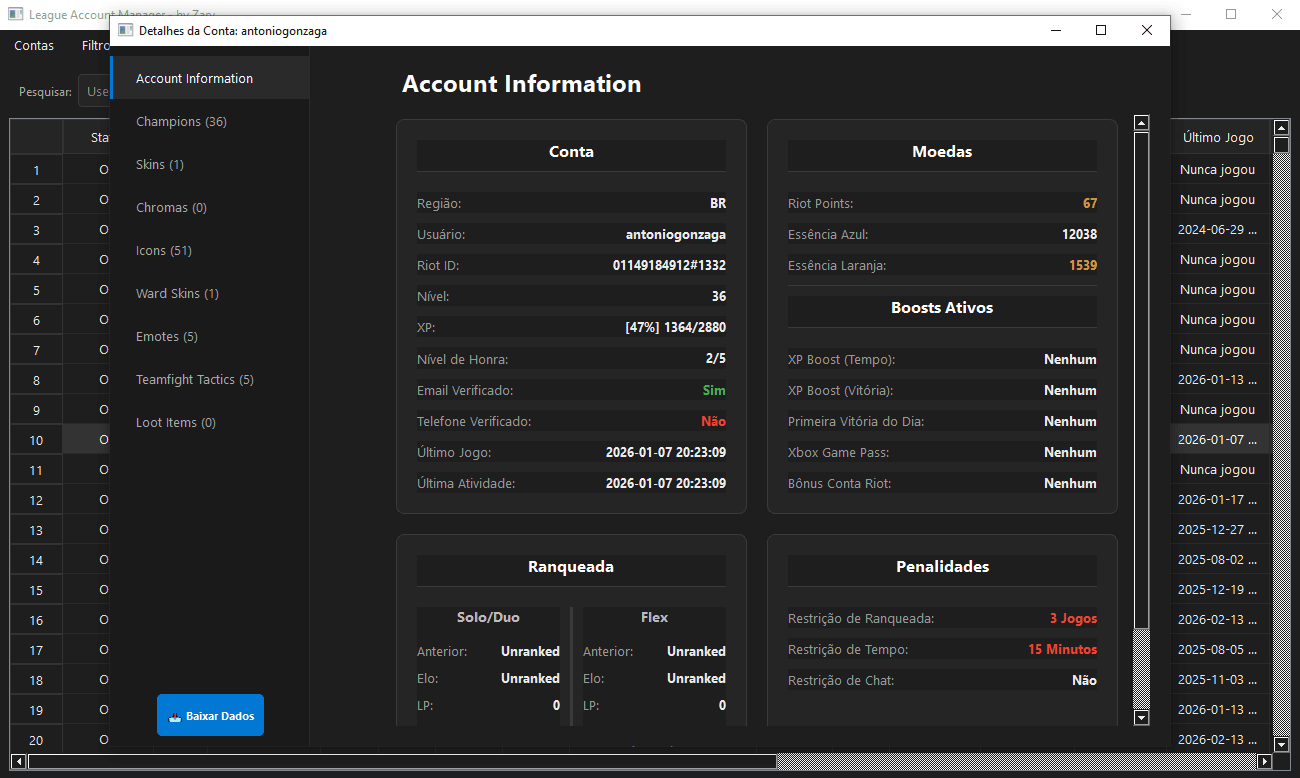
Task: Click the main table scroll-down arrow
Action: coord(1281,744)
